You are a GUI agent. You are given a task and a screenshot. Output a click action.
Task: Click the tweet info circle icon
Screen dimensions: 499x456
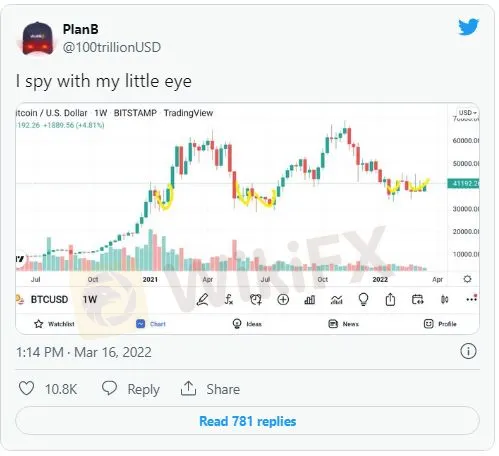468,351
